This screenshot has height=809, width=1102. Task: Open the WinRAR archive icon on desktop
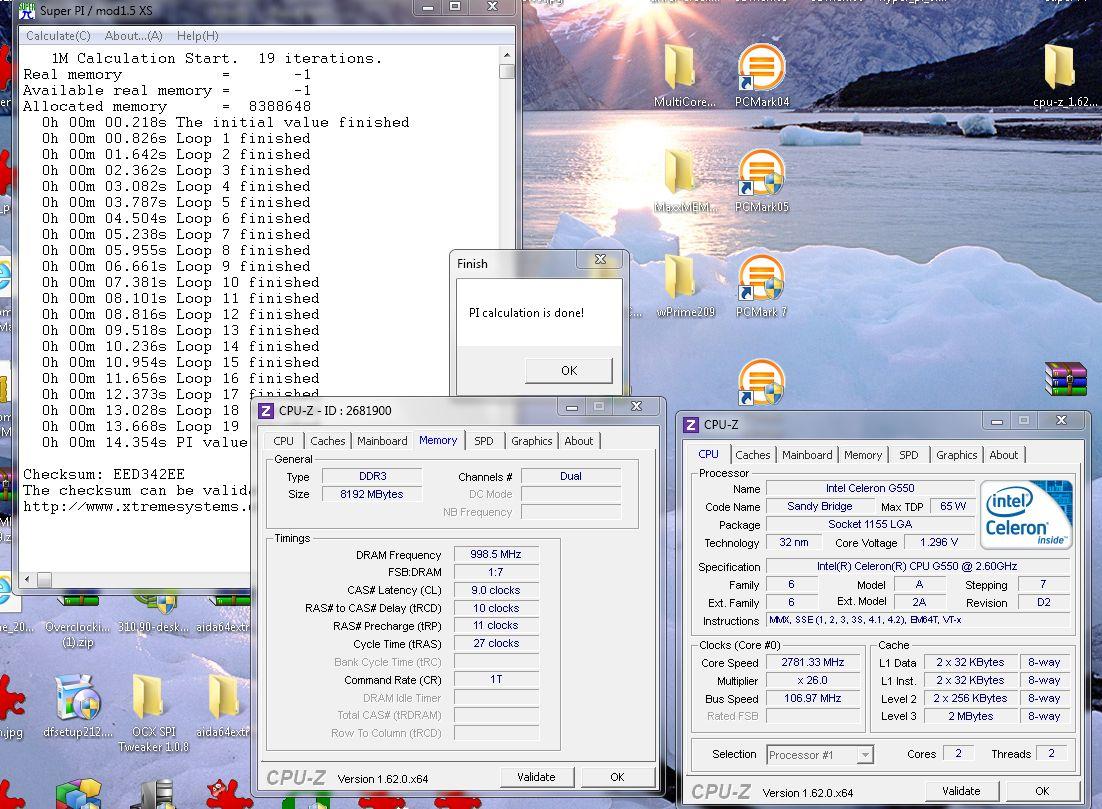(1065, 379)
